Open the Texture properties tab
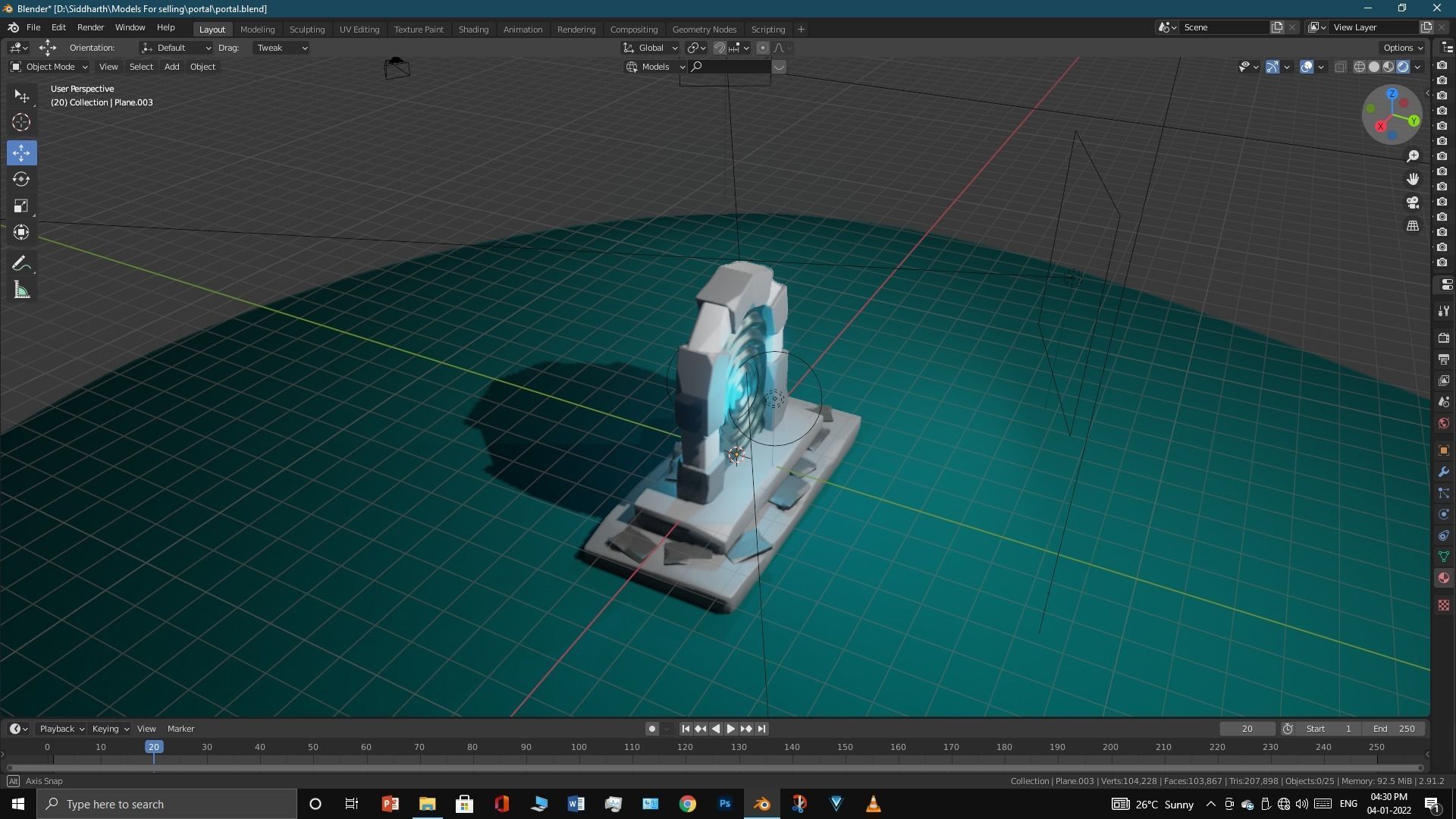The height and width of the screenshot is (819, 1456). click(1444, 605)
